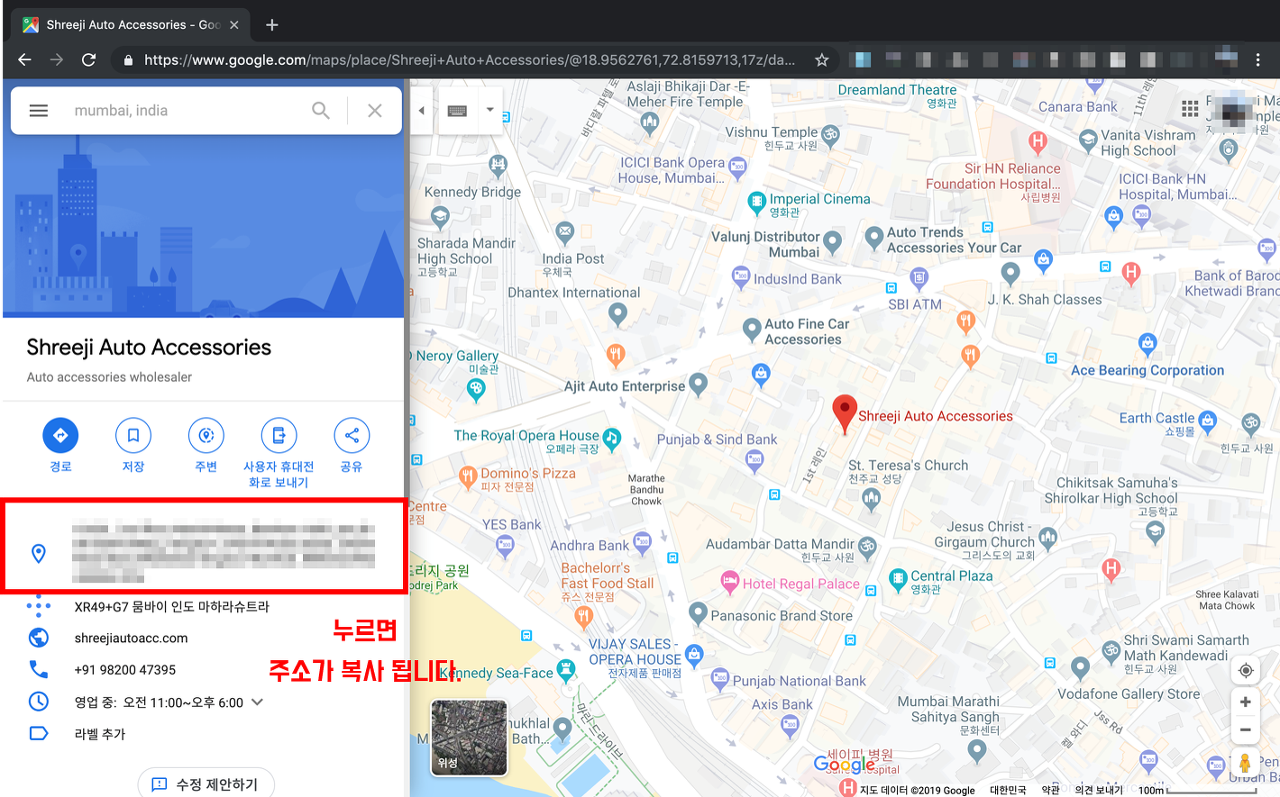Click Suggest an edit (수정 제안하기) button

tap(206, 784)
